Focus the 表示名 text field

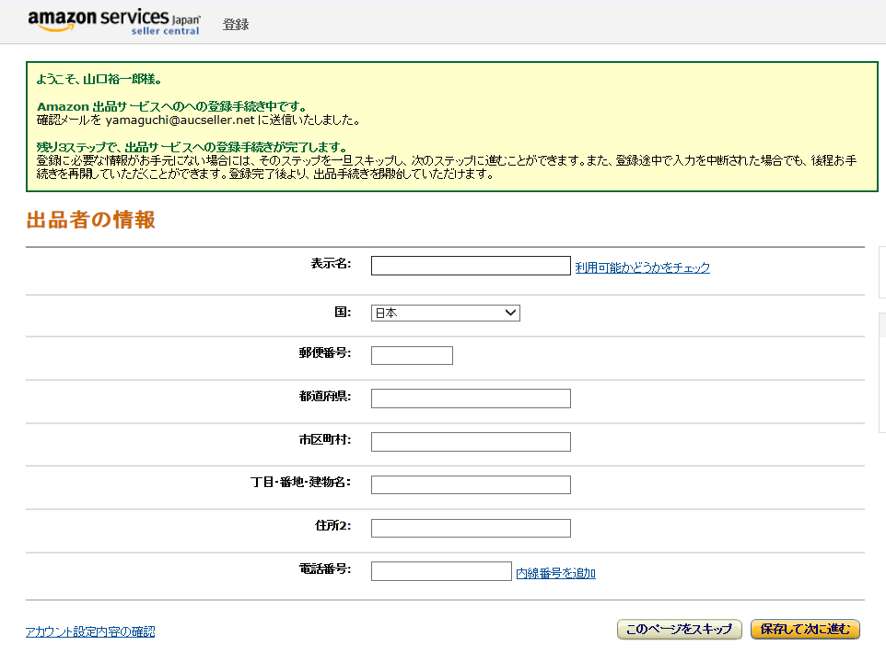click(x=470, y=266)
